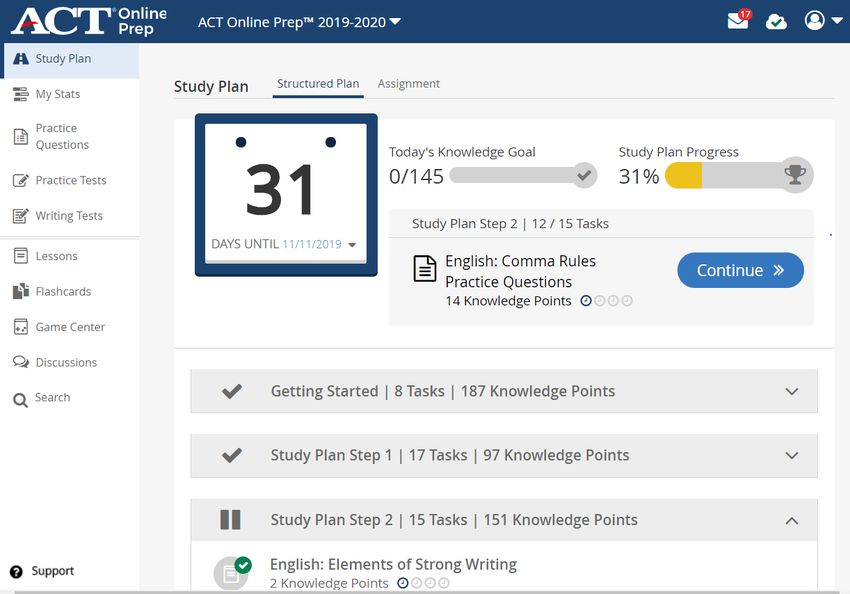This screenshot has width=850, height=594.
Task: Click the Writing Tests icon
Action: (21, 216)
